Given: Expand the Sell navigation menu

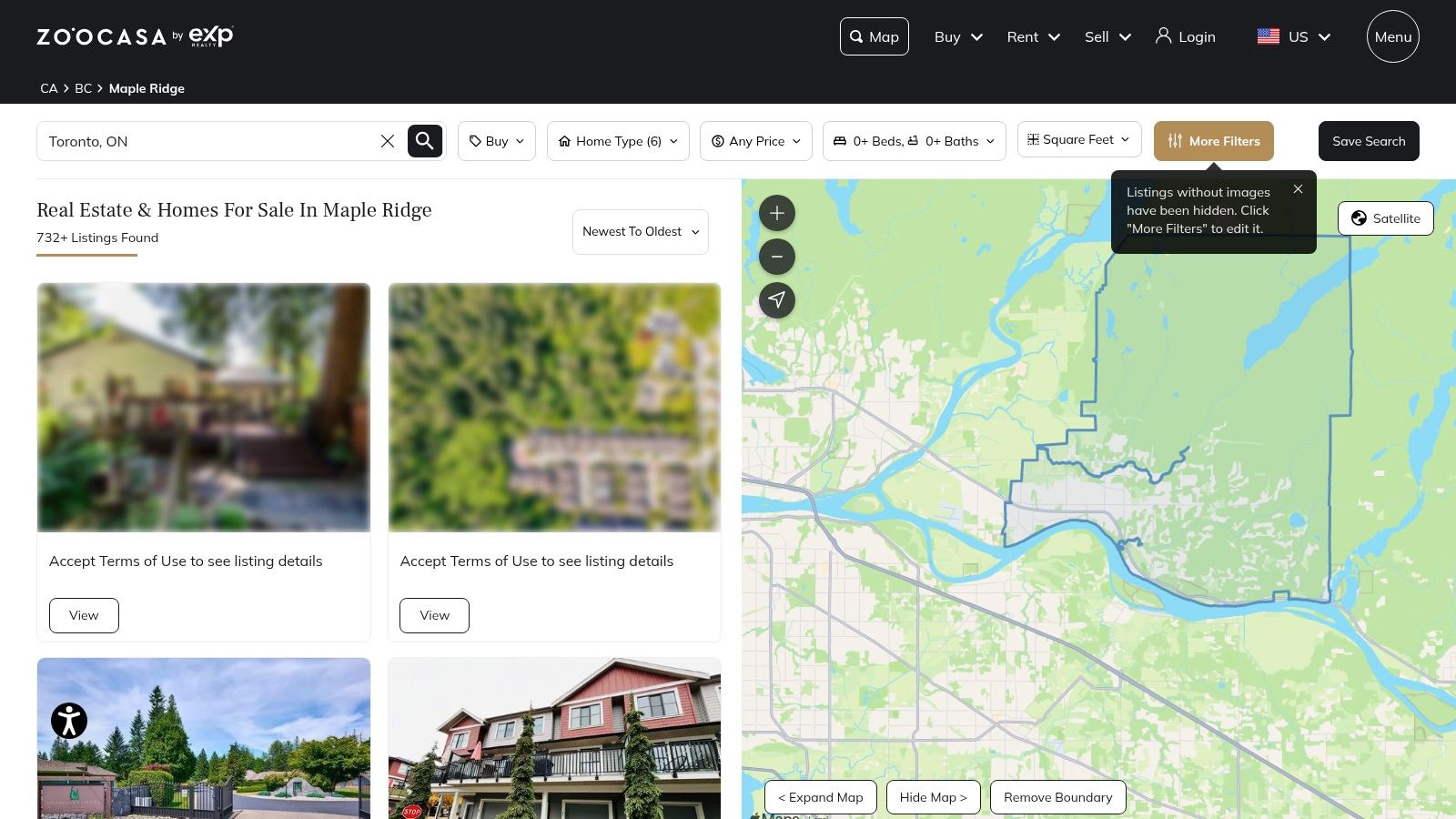Looking at the screenshot, I should 1107,36.
